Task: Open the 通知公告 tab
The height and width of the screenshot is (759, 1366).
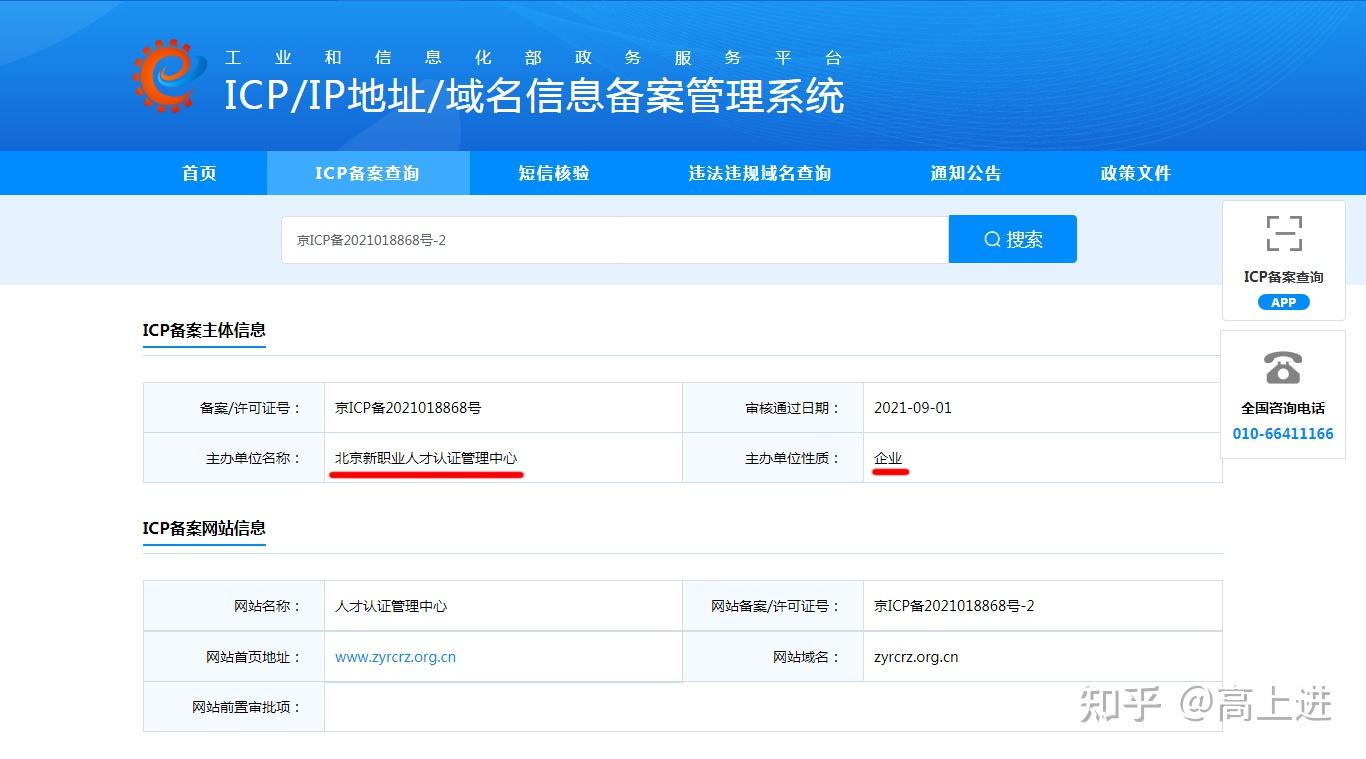Action: click(x=965, y=173)
